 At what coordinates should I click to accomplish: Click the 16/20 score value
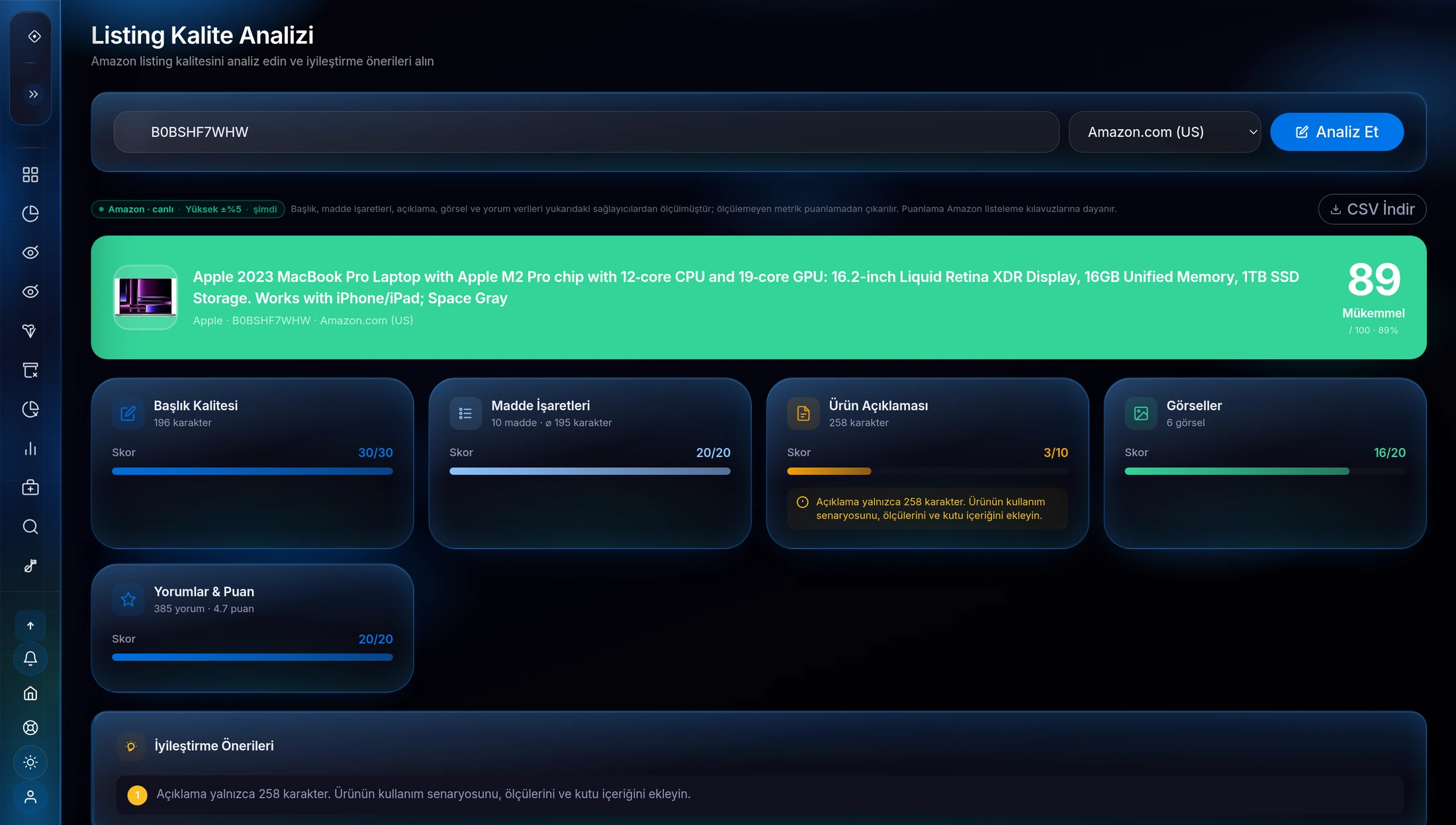(1389, 453)
